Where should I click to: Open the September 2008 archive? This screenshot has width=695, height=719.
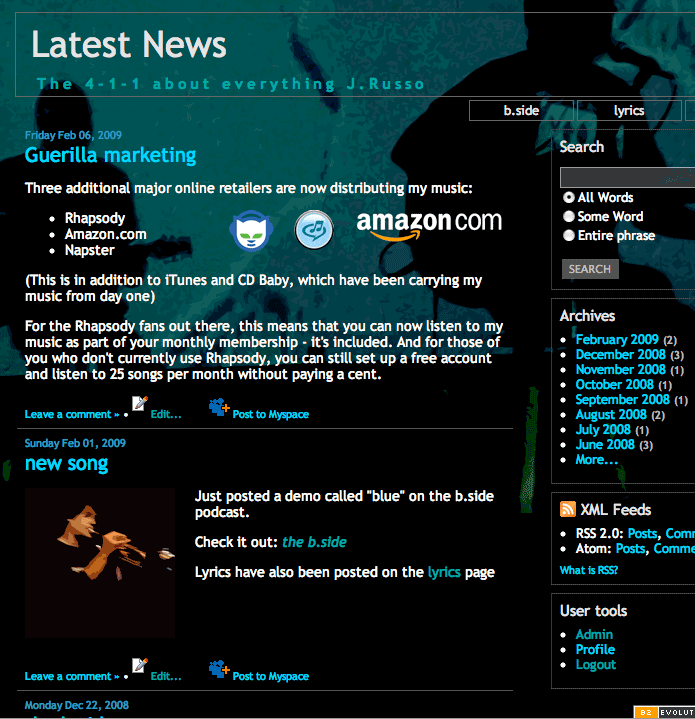pos(623,400)
